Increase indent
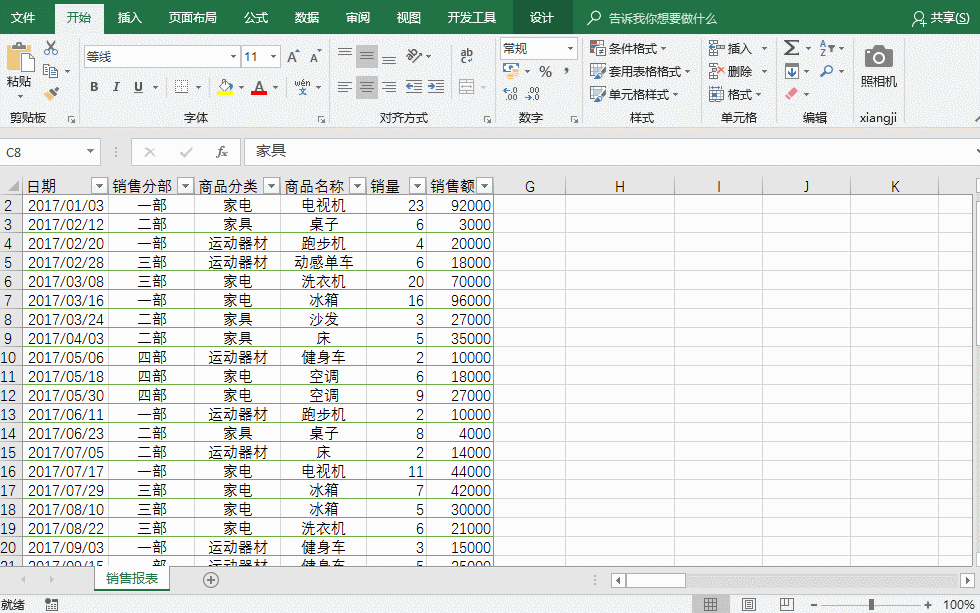 tap(436, 87)
